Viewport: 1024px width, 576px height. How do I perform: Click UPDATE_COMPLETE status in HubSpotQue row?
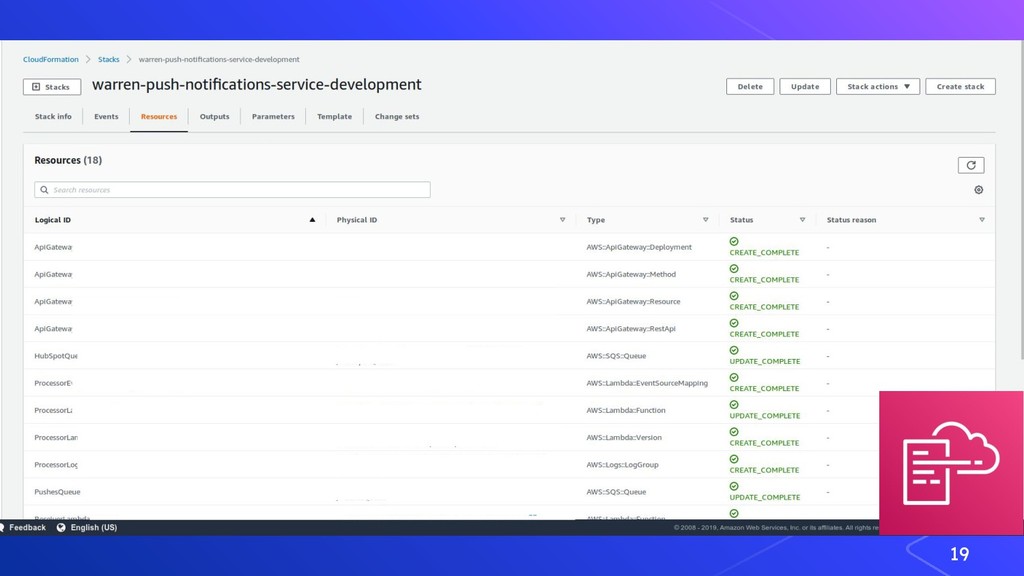(765, 361)
